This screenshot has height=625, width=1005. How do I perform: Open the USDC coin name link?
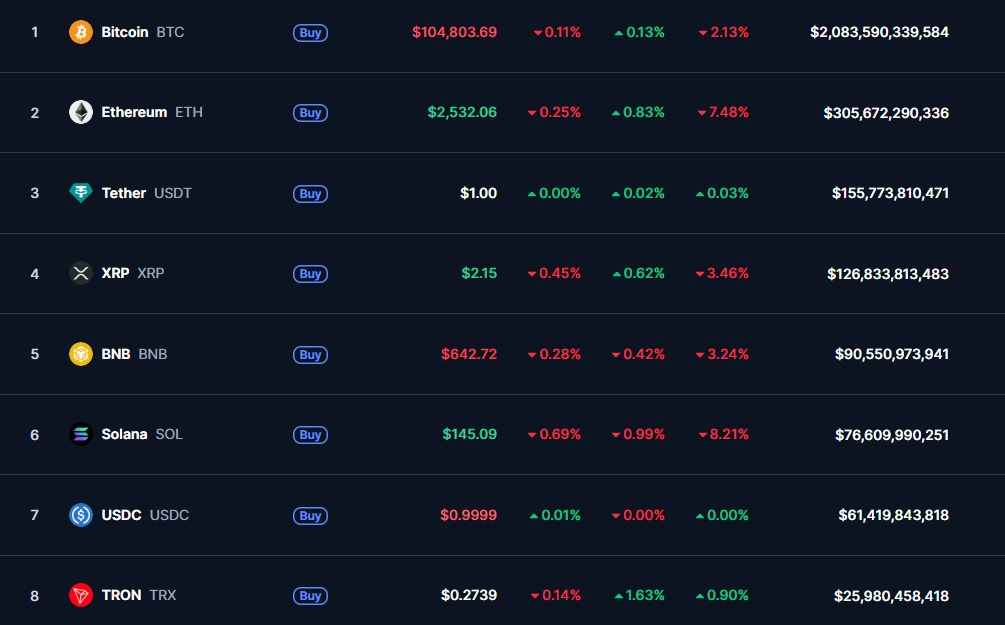point(122,515)
